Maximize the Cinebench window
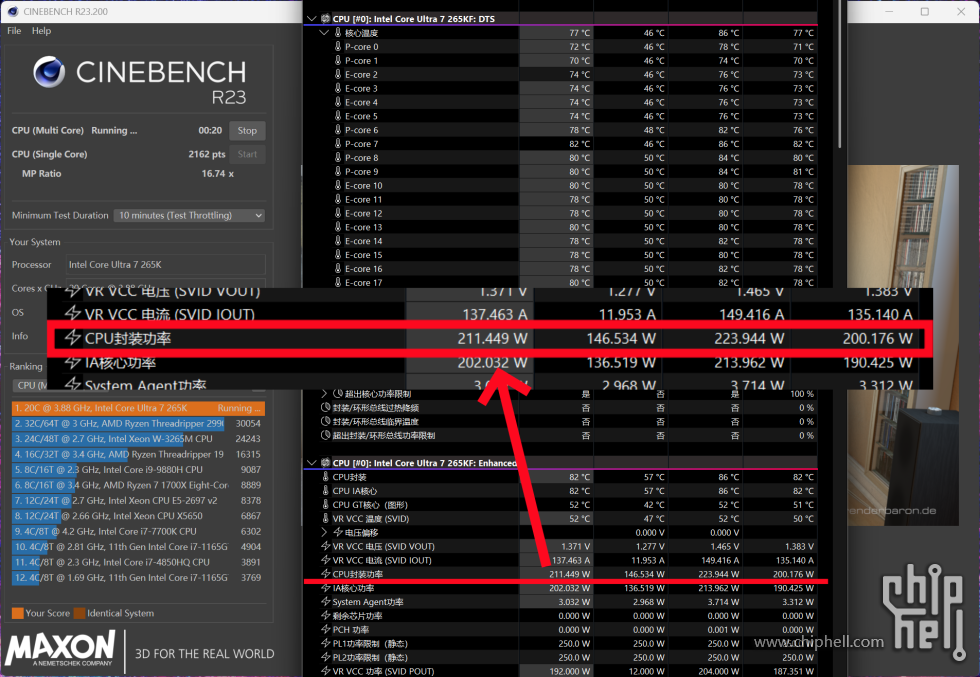980x677 pixels. (925, 11)
